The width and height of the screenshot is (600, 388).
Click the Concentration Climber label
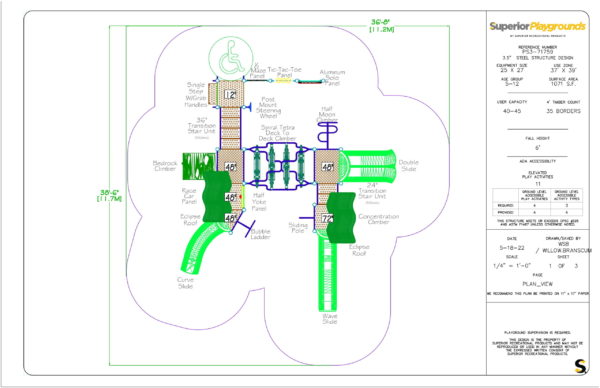pos(378,219)
